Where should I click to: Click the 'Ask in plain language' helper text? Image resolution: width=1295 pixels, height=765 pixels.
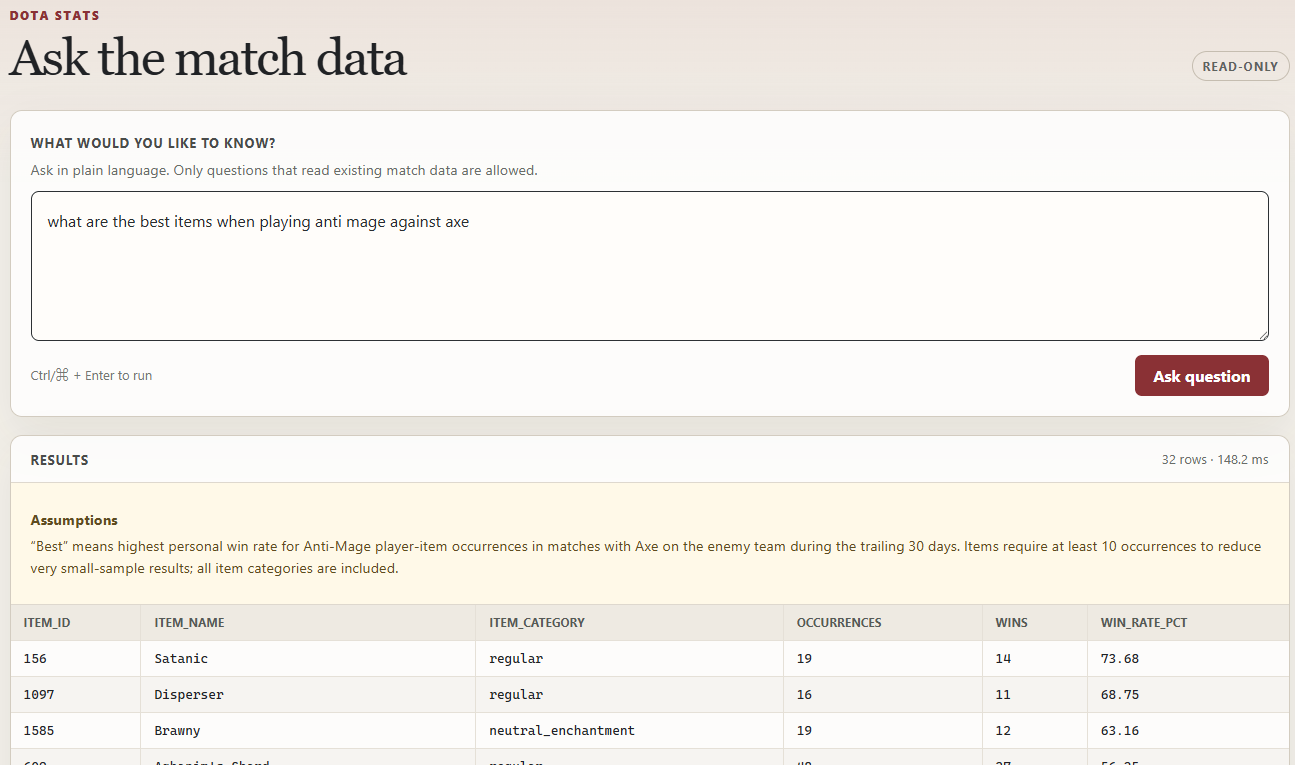coord(284,170)
